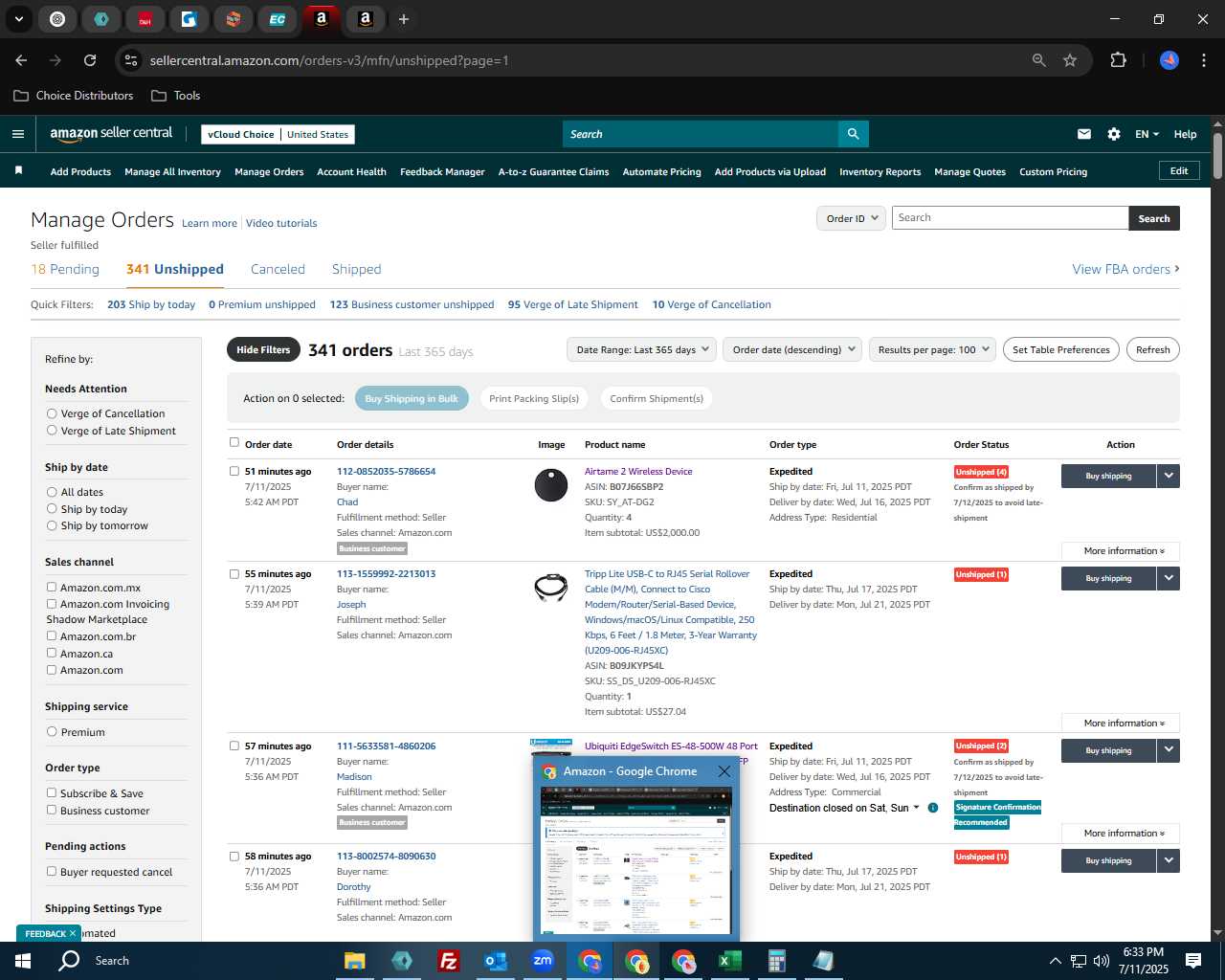
Task: Open the Results per page: 100 dropdown
Action: 932,349
